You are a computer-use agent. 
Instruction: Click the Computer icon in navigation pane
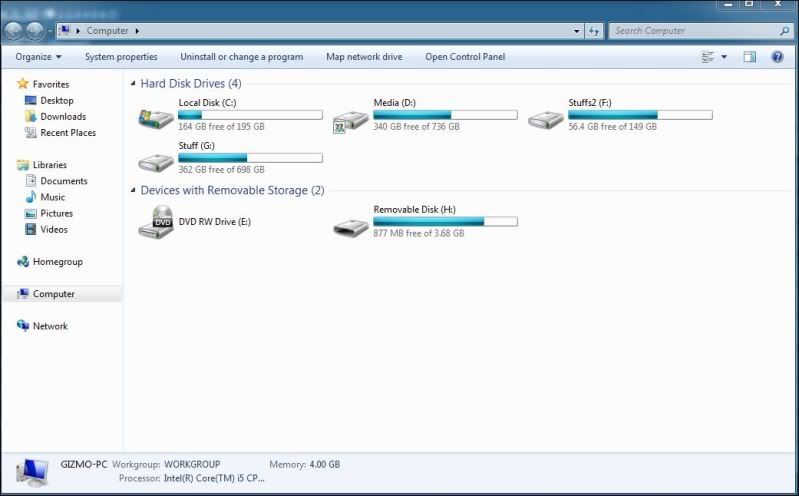[22, 294]
